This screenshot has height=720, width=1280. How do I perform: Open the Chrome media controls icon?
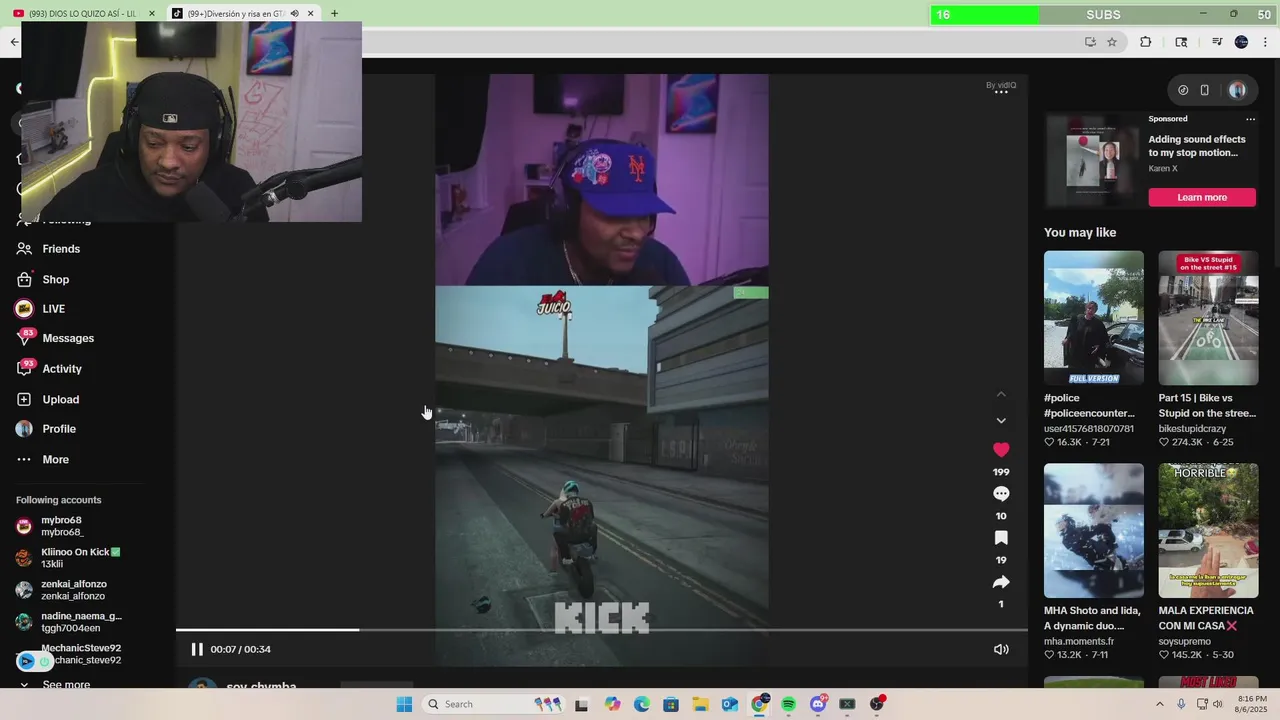point(1217,42)
